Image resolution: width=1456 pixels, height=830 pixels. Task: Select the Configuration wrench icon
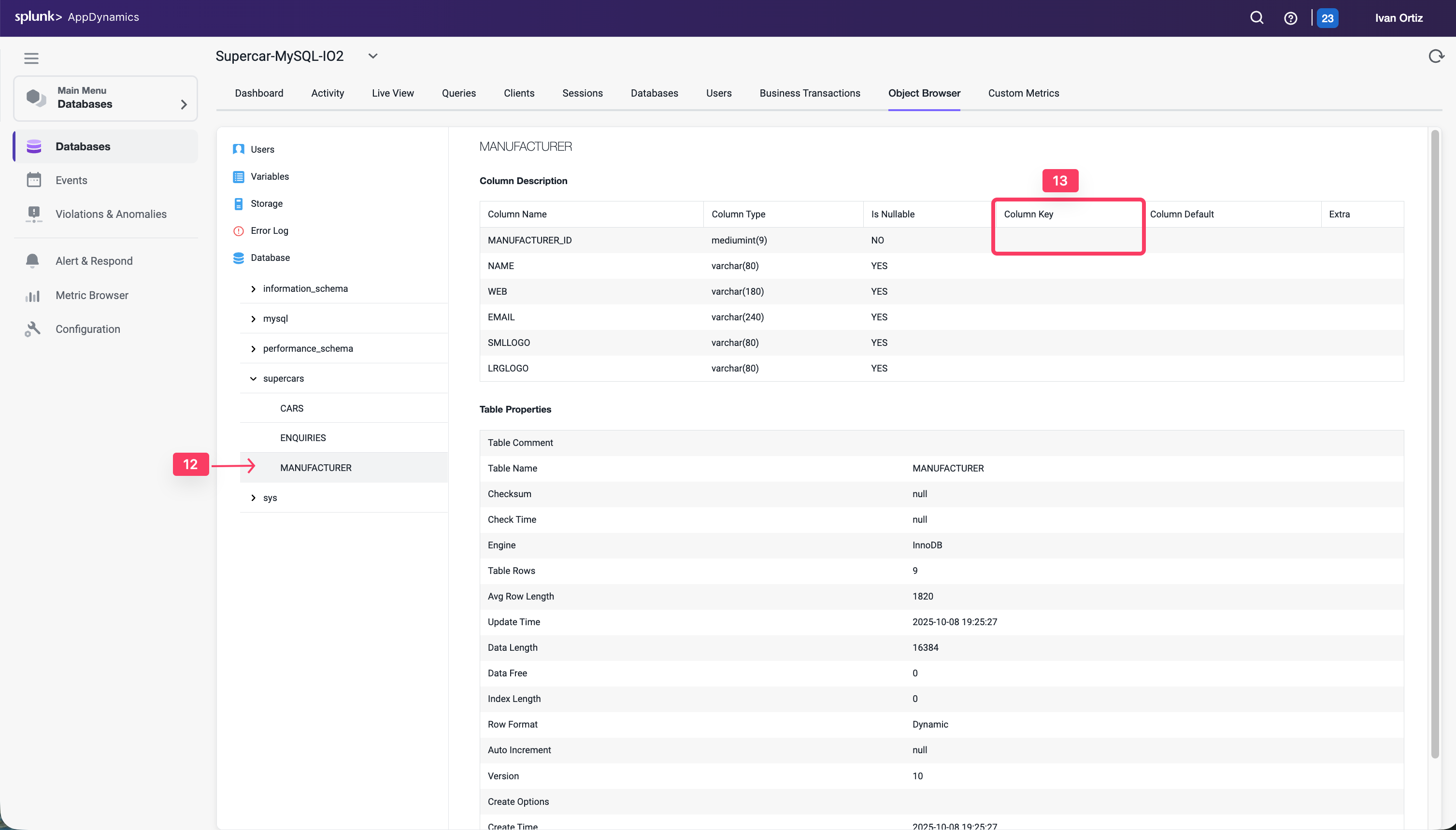(33, 329)
